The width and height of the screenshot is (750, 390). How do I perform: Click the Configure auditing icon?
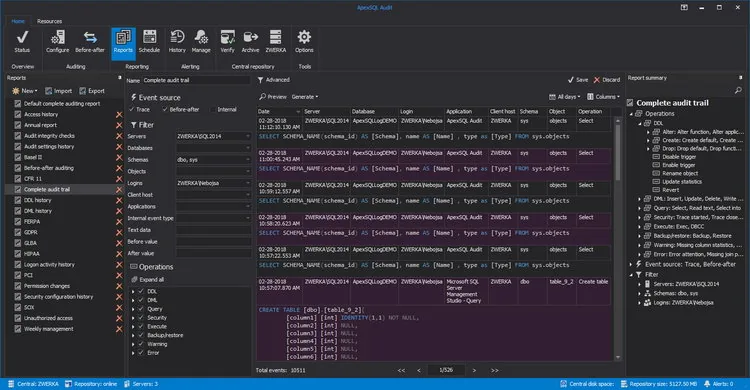(x=57, y=42)
